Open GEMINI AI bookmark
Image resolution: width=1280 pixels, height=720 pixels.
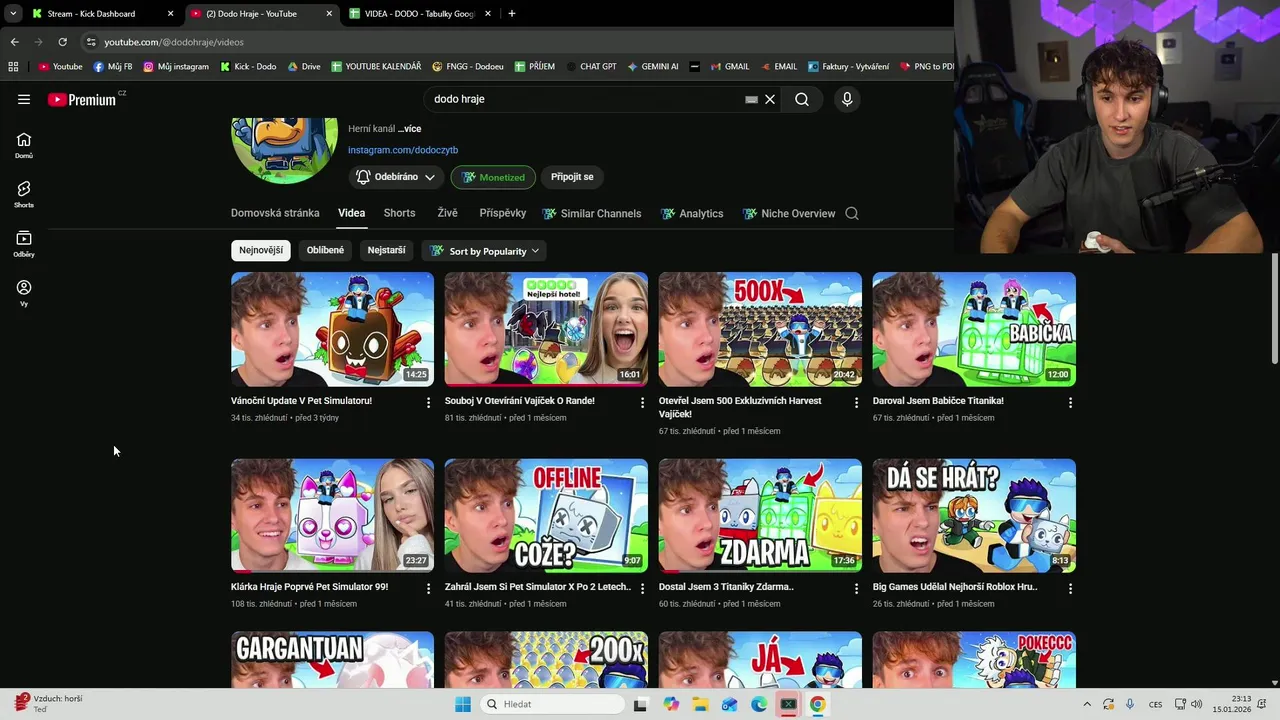[653, 67]
